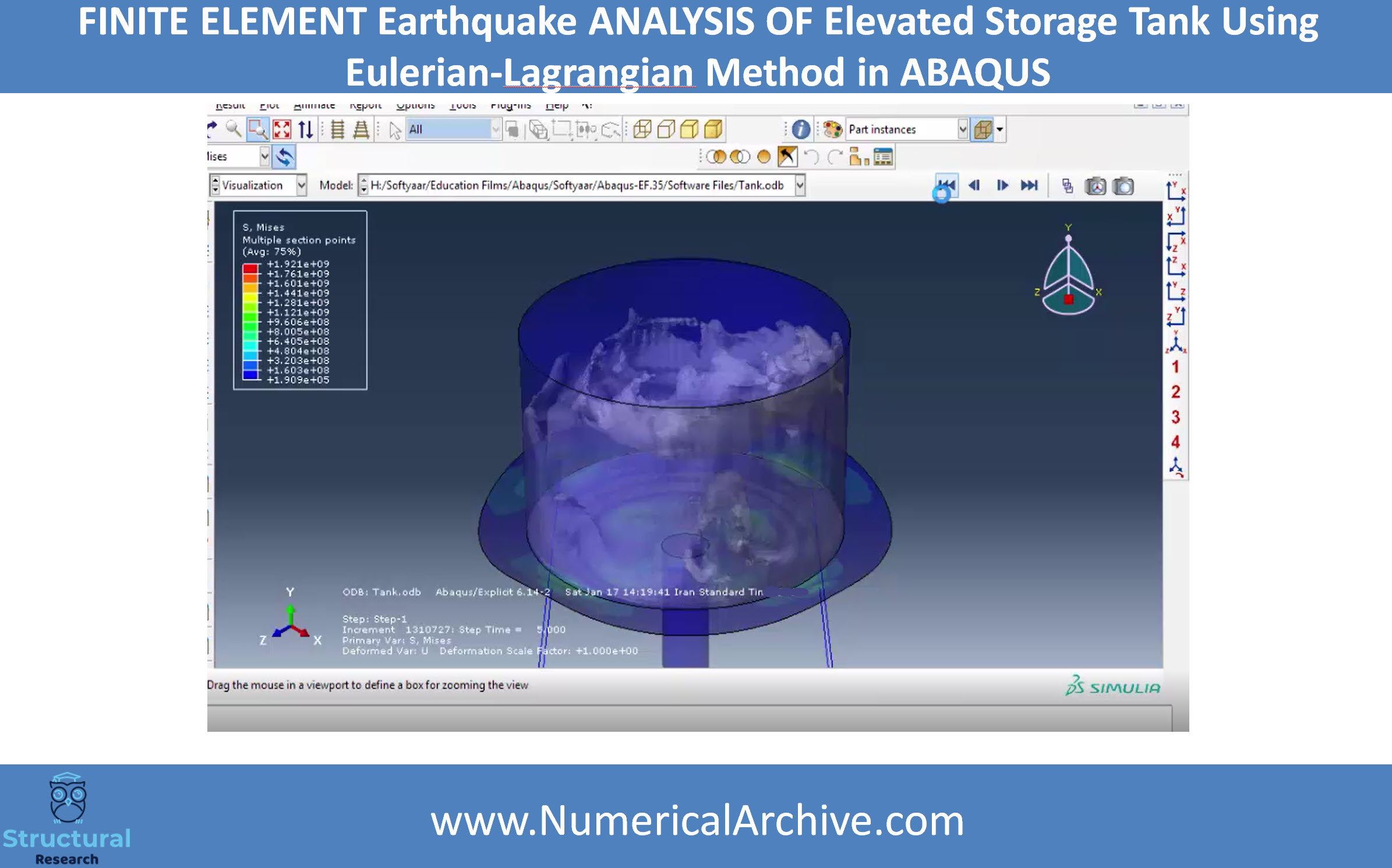Viewport: 1392px width, 868px height.
Task: Open the color code palette icon
Action: point(833,129)
